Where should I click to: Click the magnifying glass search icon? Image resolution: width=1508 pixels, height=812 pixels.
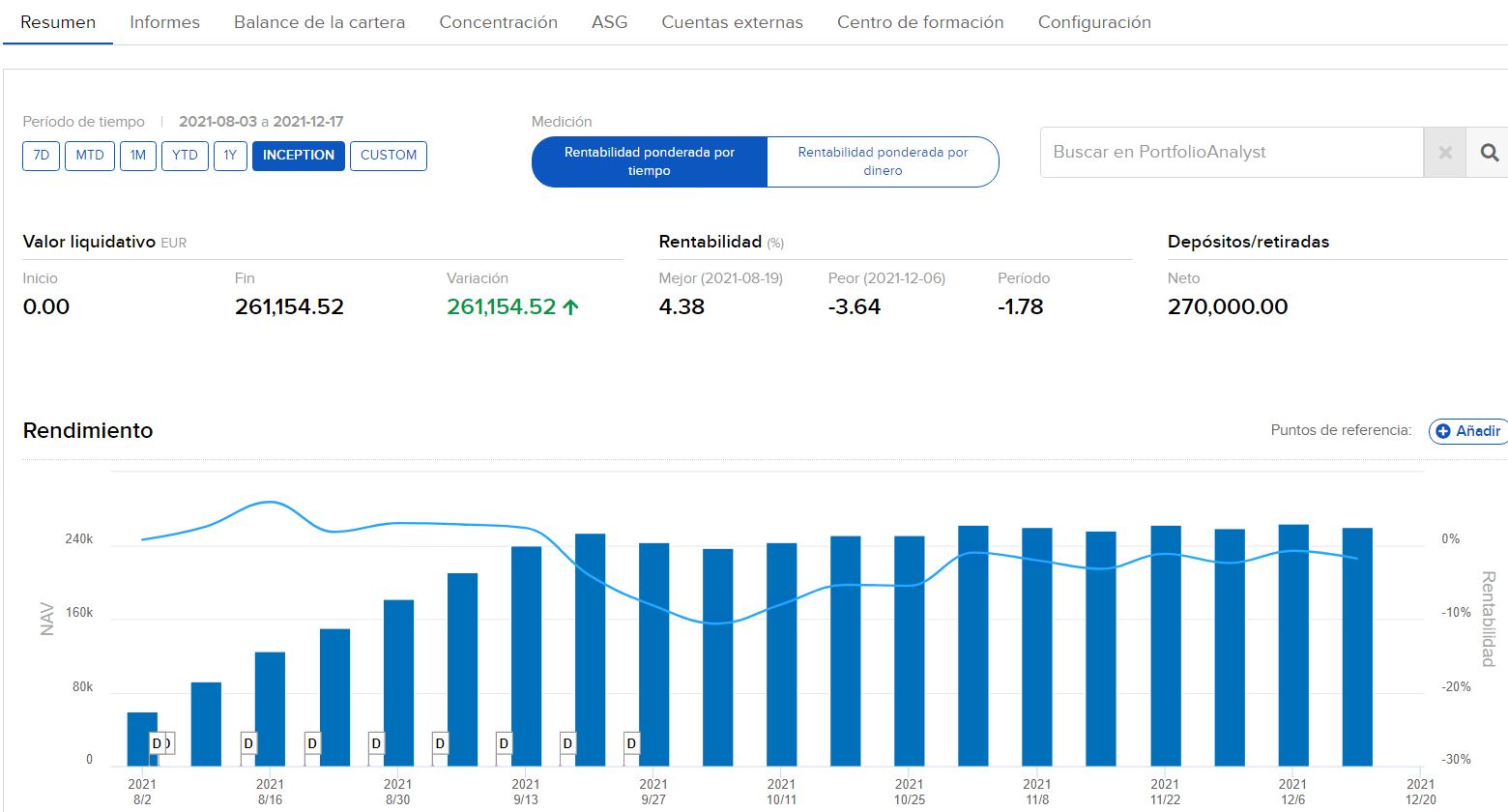(x=1489, y=153)
